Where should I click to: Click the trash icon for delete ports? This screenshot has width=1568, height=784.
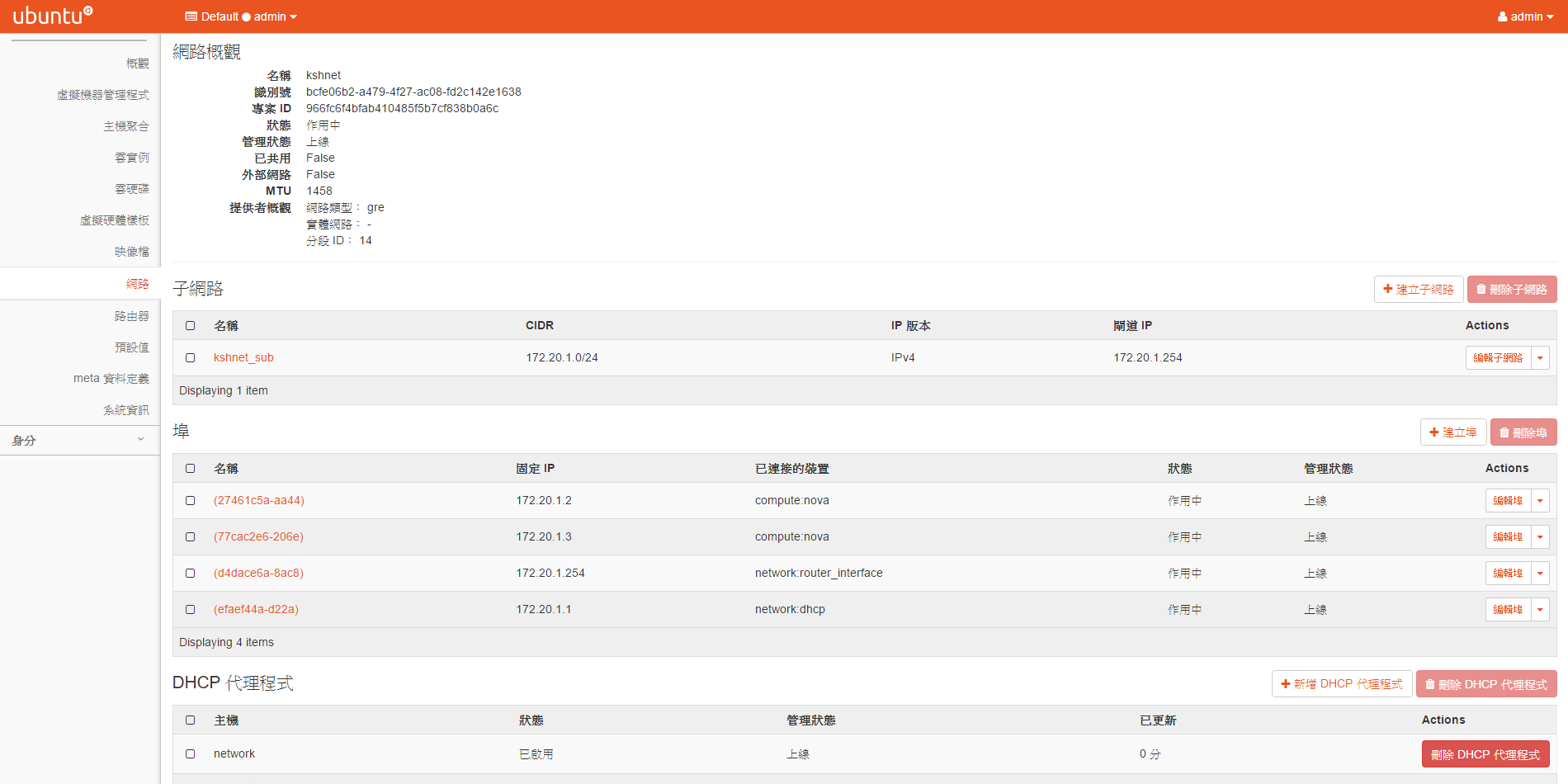[x=1504, y=432]
